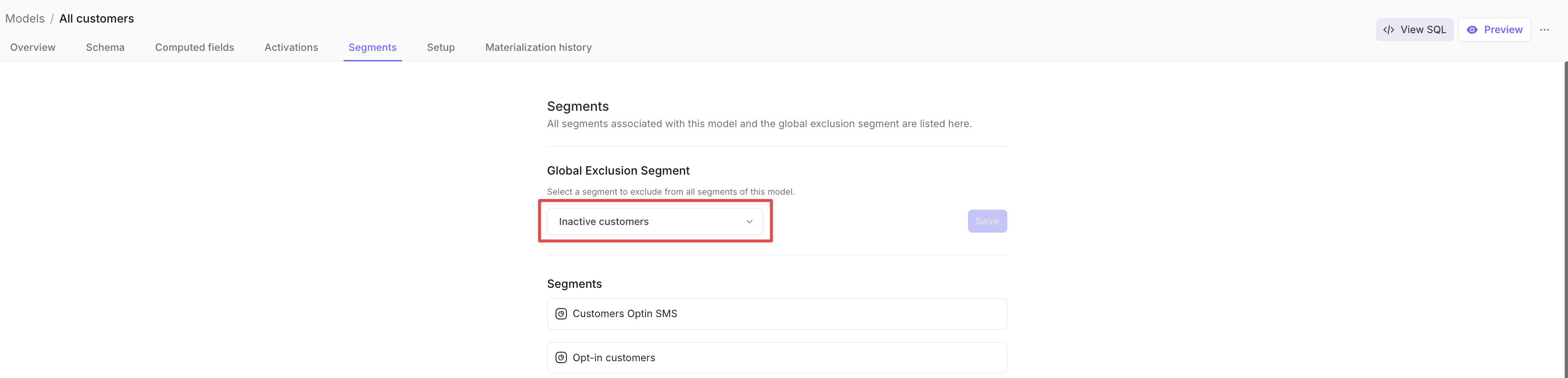Select the Segments tab
The width and height of the screenshot is (1568, 378).
click(x=372, y=47)
